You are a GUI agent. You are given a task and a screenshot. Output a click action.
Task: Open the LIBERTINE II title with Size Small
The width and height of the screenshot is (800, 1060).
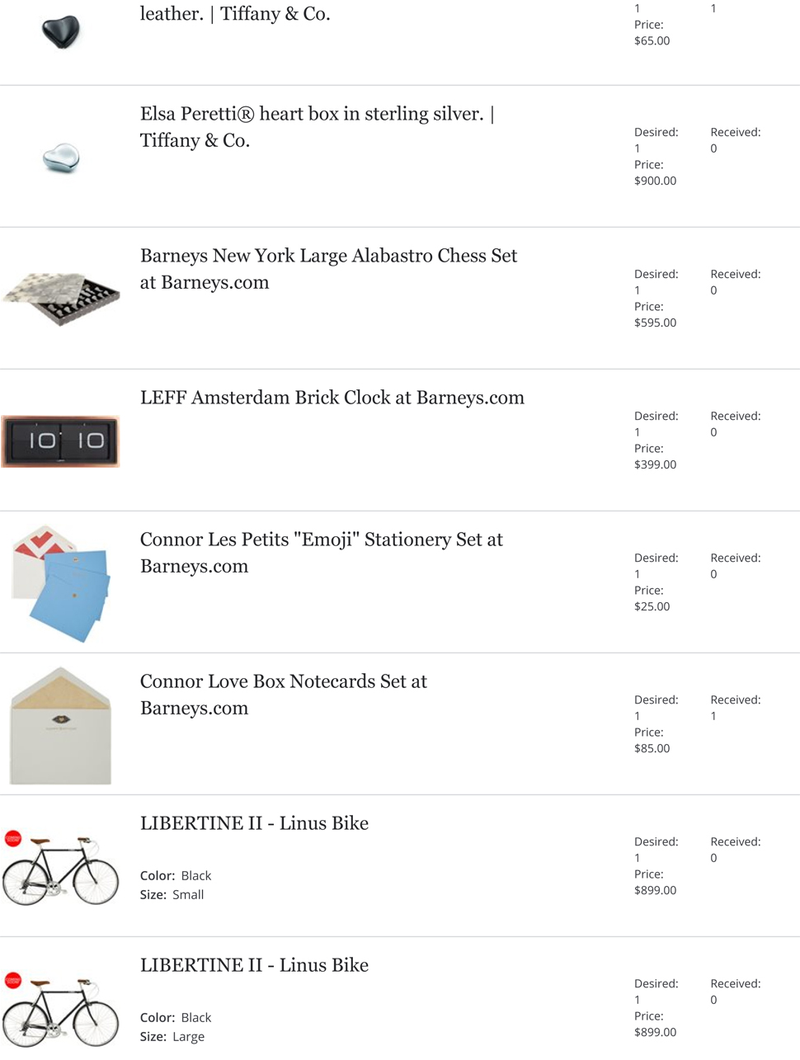pos(254,823)
